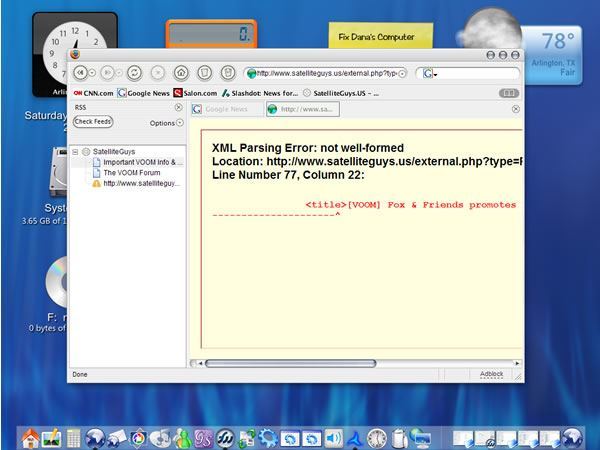Close the RSS sidebar panel

[x=178, y=108]
